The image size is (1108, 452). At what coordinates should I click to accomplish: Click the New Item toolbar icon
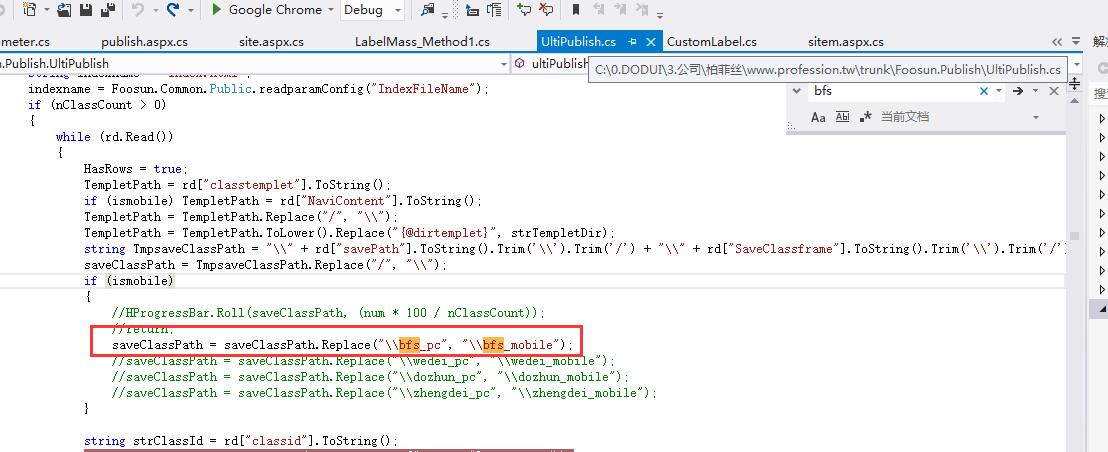pos(29,9)
